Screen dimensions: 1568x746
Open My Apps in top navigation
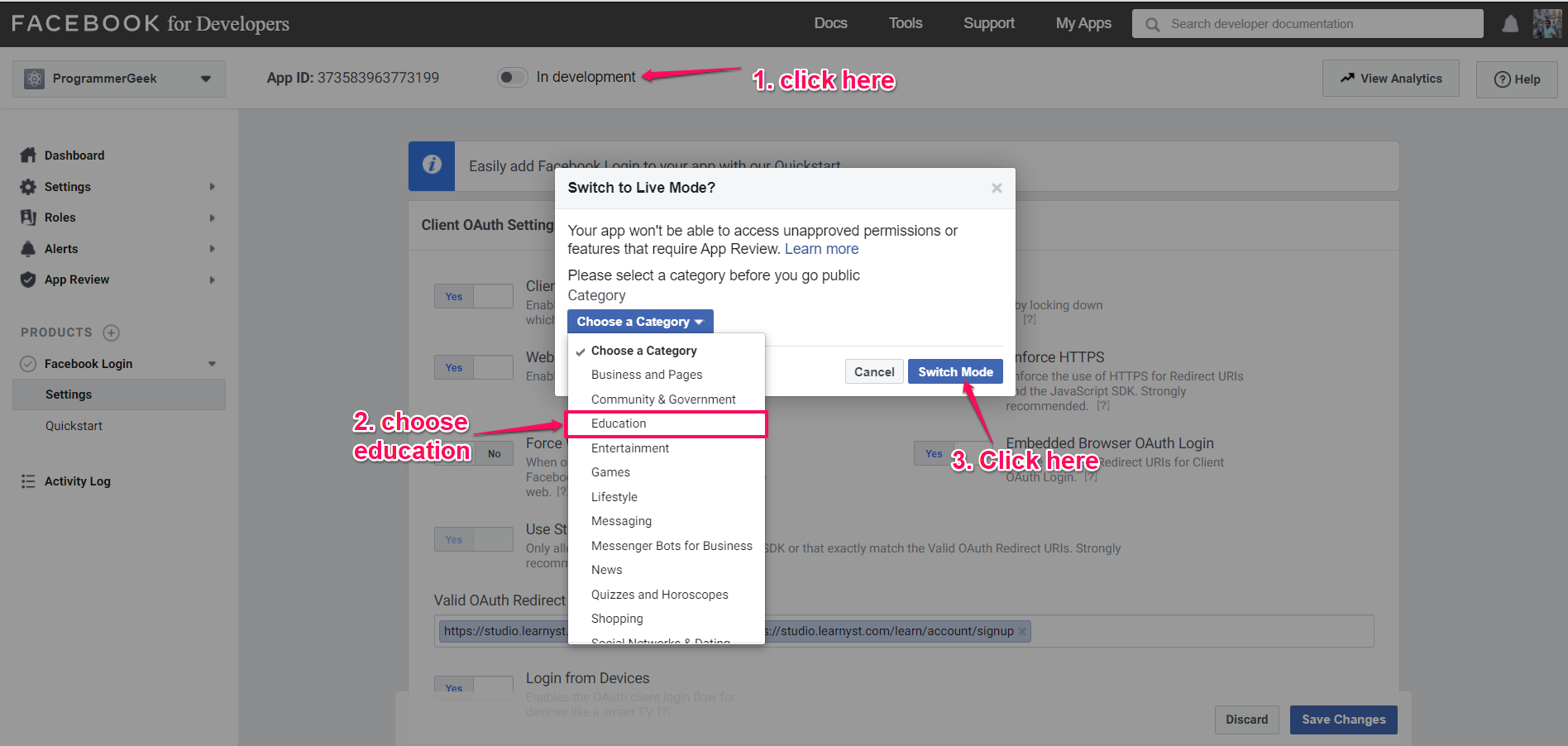(x=1083, y=23)
